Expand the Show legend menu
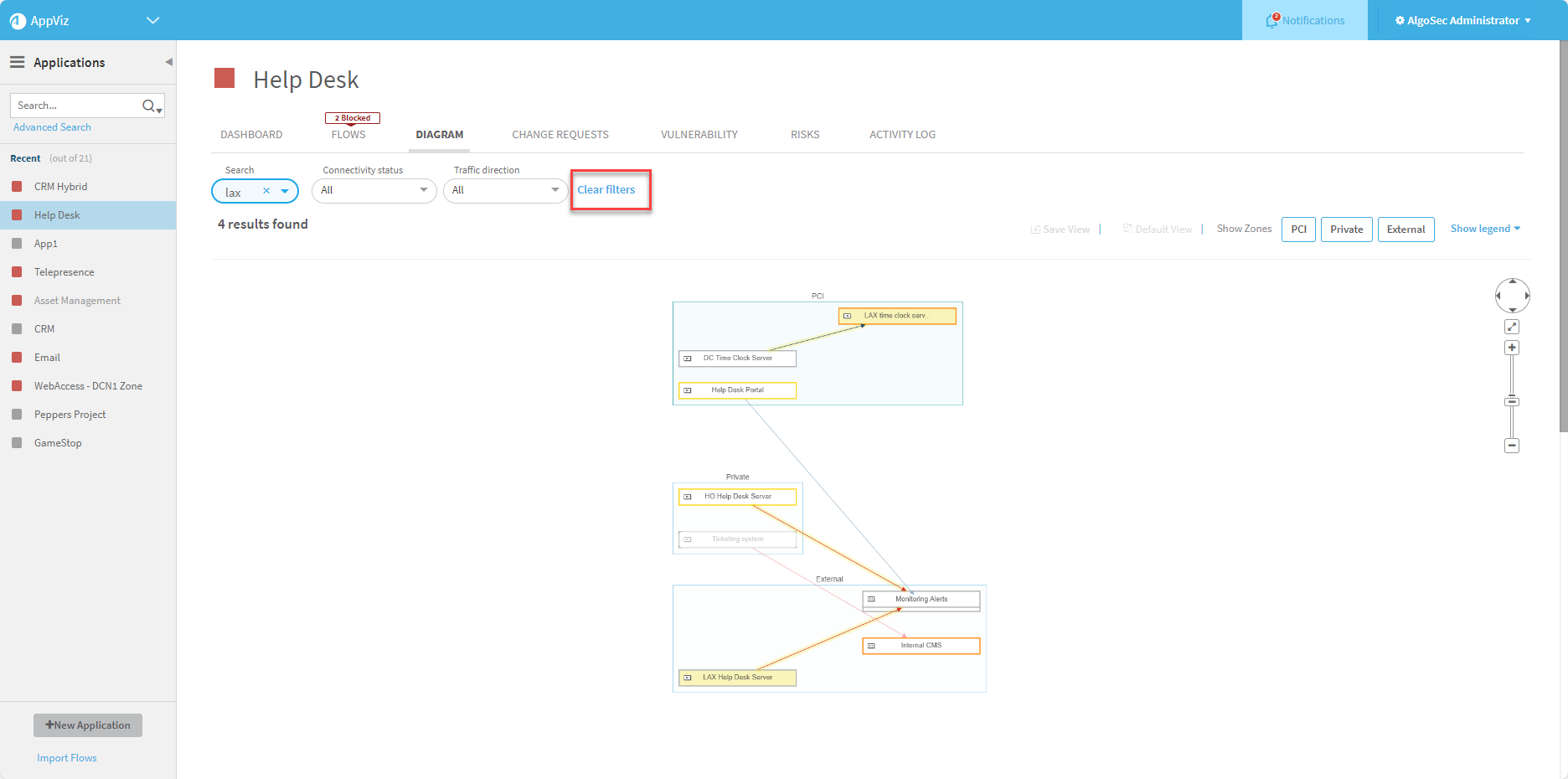Viewport: 1568px width, 779px height. pyautogui.click(x=1485, y=229)
